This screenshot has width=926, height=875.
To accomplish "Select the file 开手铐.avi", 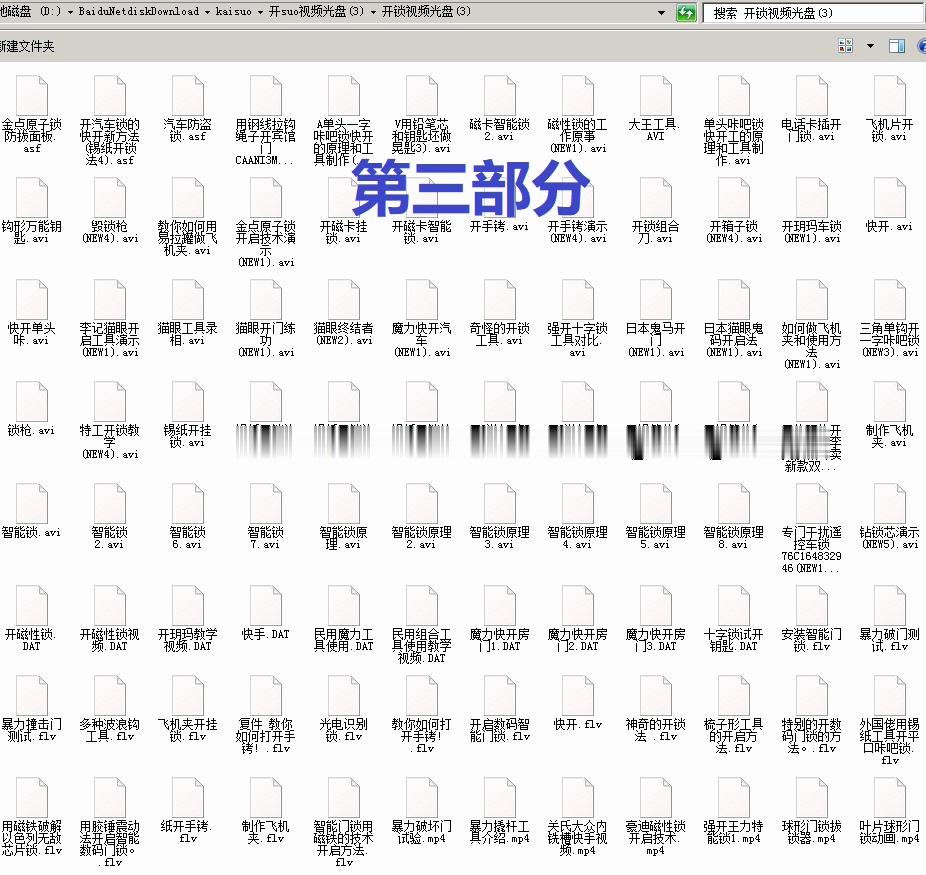I will (499, 206).
